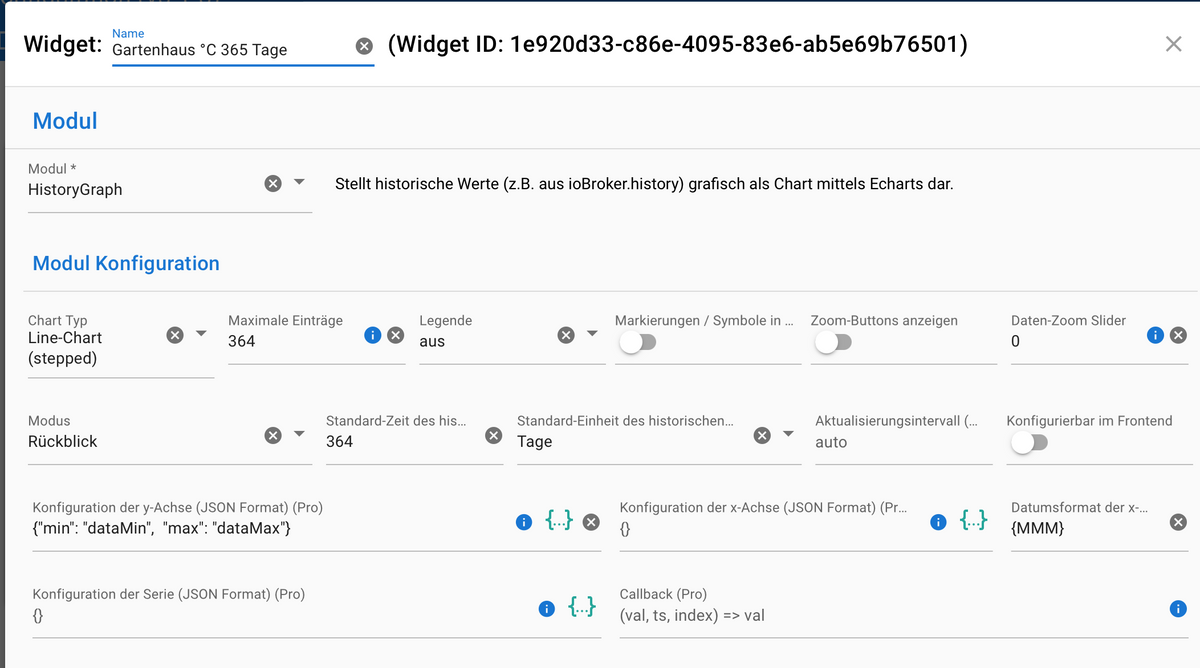Show info for Daten-Zoom Slider
Viewport: 1200px width, 668px height.
coord(1155,335)
